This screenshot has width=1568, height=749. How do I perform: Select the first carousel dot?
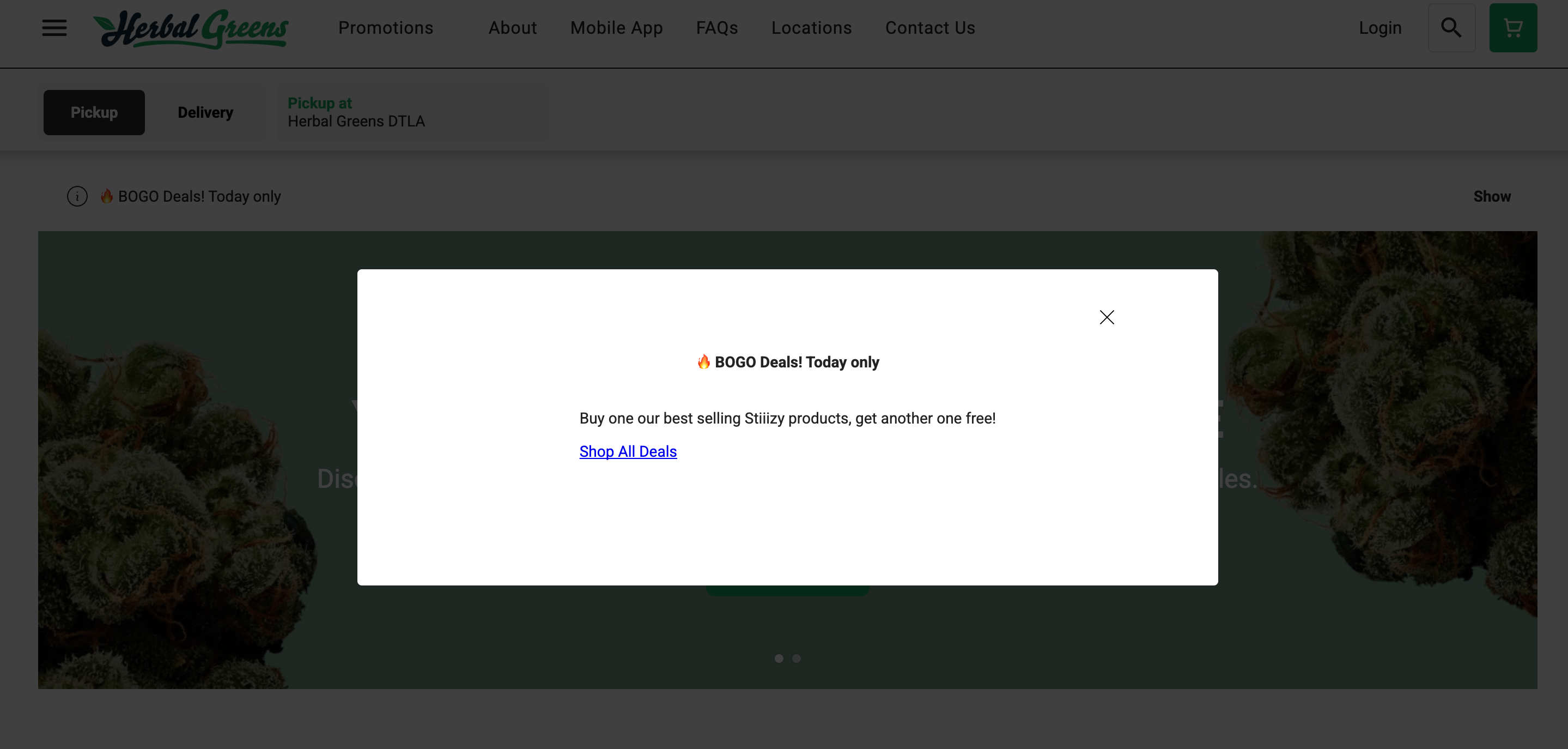(x=779, y=659)
